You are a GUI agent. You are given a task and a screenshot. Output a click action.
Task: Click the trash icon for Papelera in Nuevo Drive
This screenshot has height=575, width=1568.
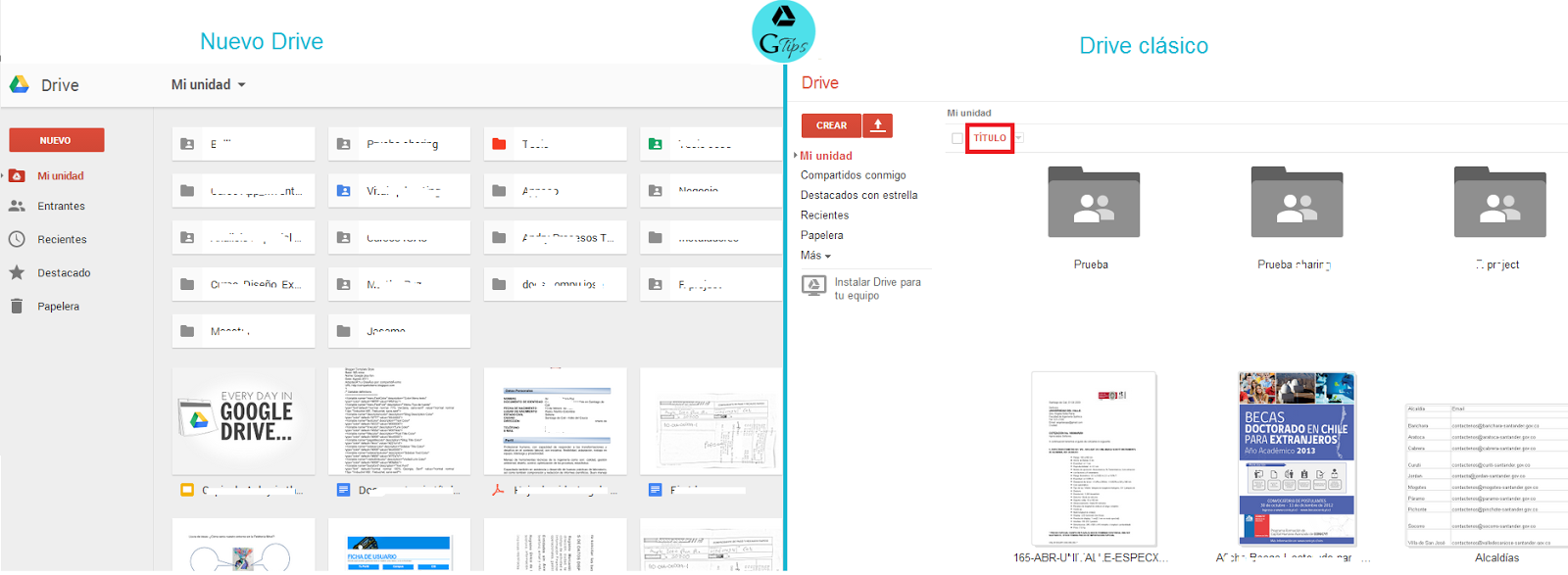[x=17, y=306]
